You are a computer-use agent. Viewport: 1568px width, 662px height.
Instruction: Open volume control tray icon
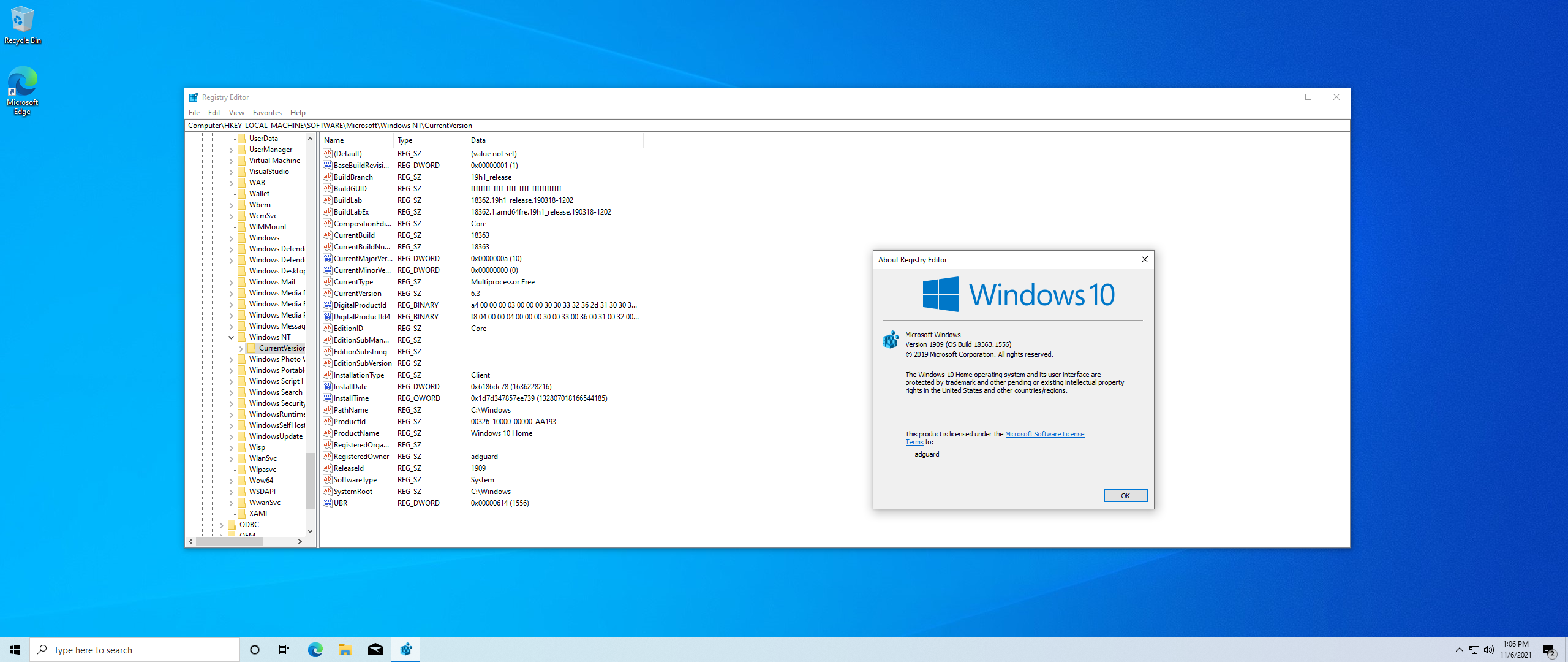click(x=1489, y=650)
